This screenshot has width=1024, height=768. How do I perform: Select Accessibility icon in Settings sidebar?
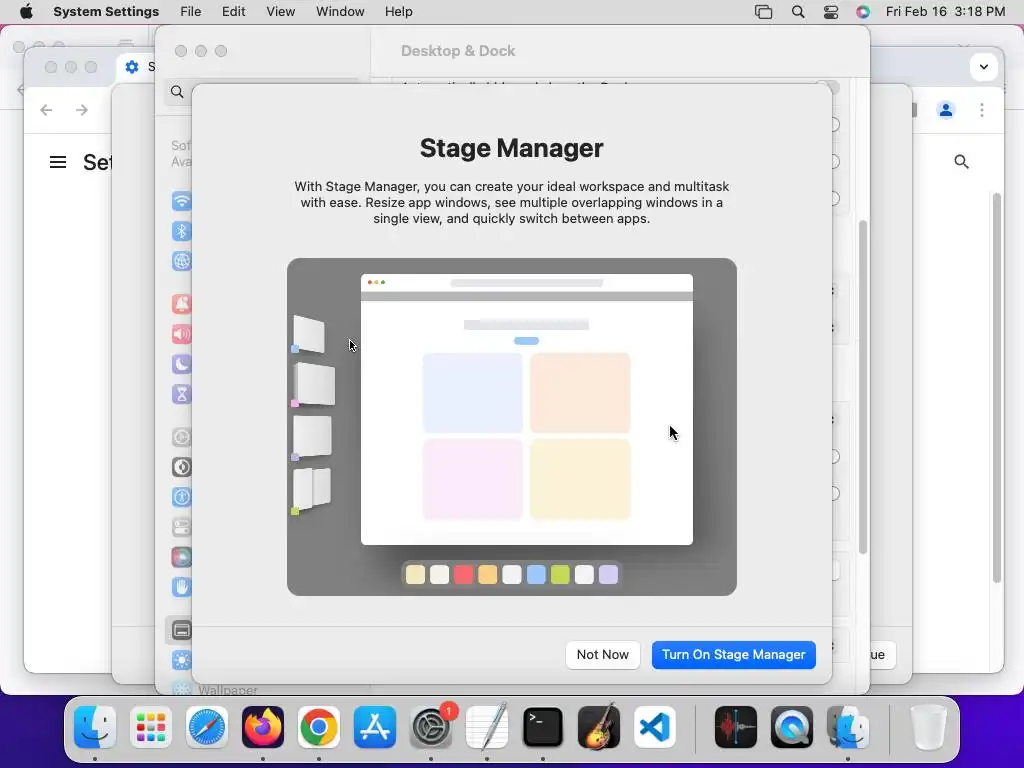point(182,497)
